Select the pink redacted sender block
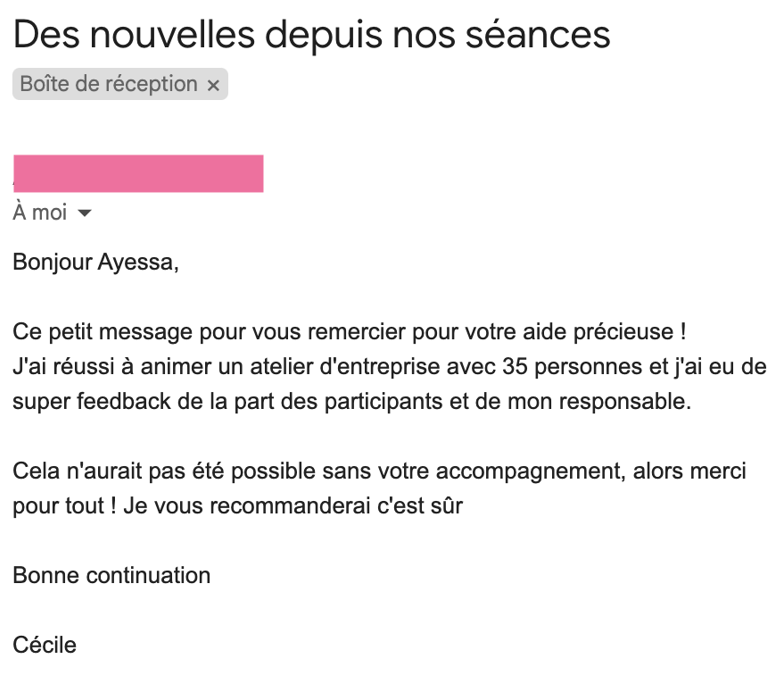768x684 pixels. pos(138,173)
